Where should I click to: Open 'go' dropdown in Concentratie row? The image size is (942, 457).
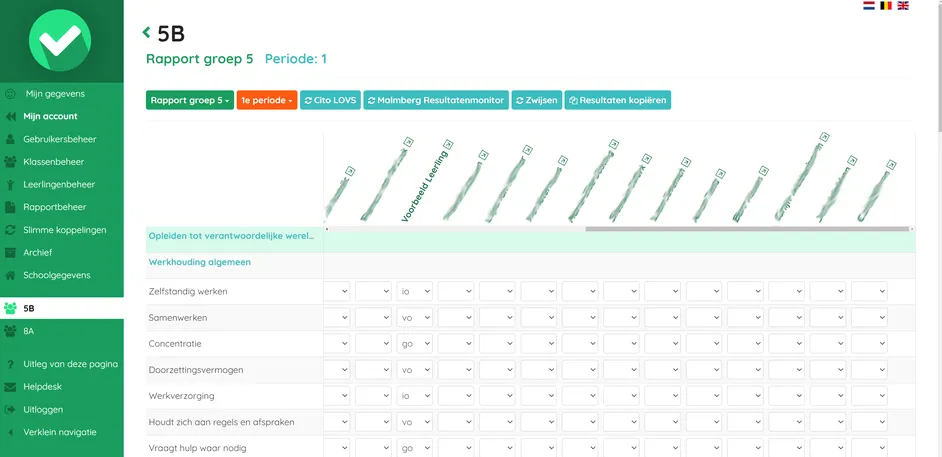415,344
